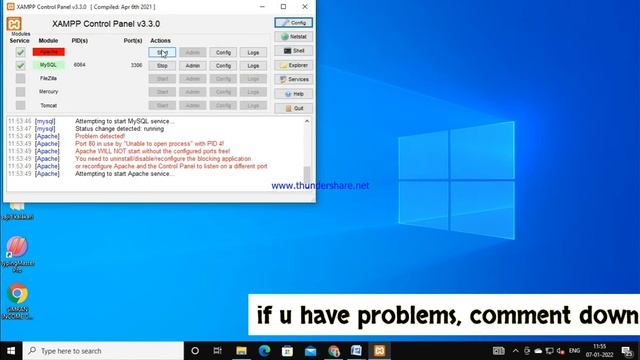Click 'Apache WILL NOT start' log line
Image resolution: width=640 pixels, height=360 pixels.
152,151
